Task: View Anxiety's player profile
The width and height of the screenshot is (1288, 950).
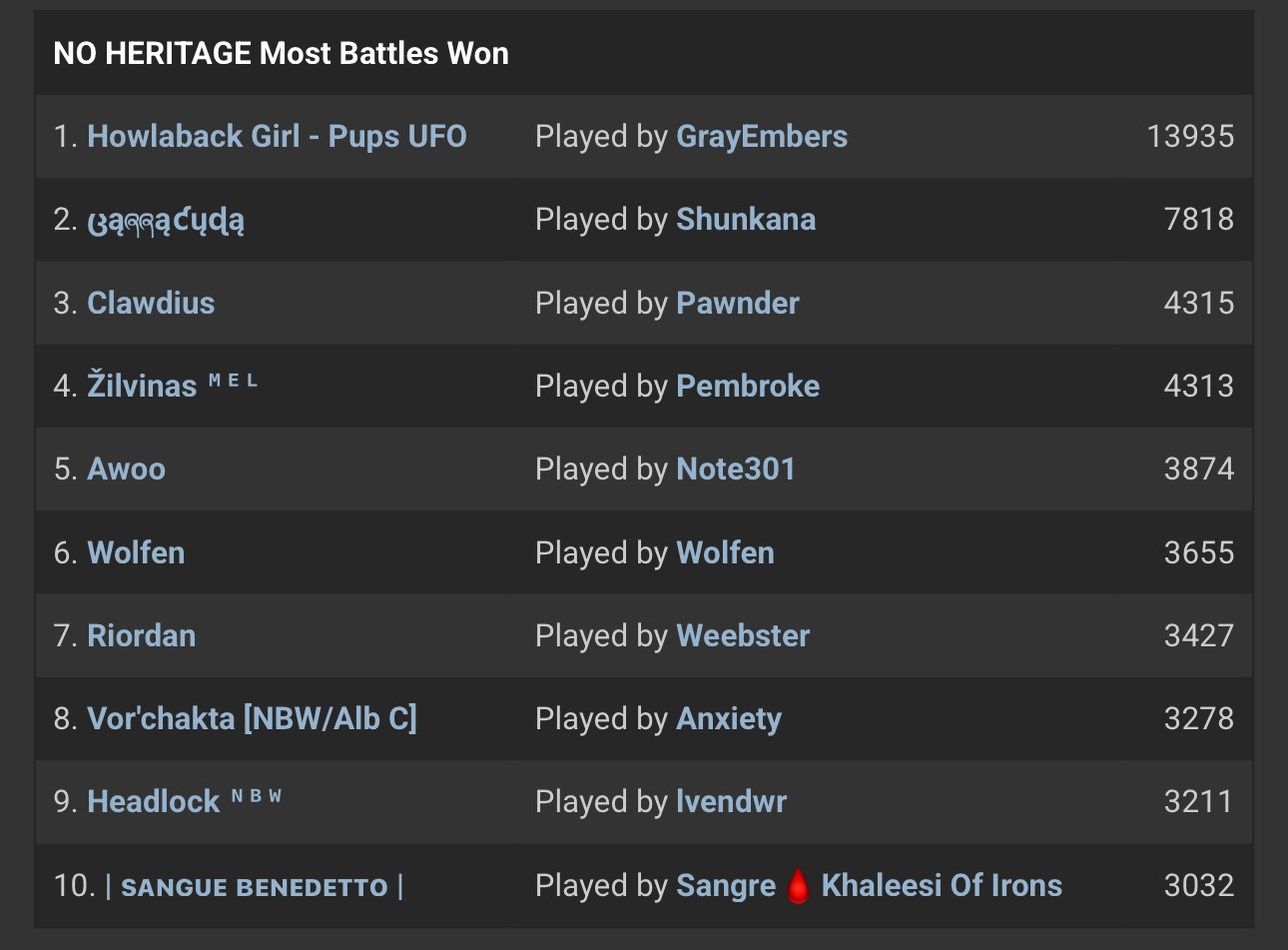Action: pyautogui.click(x=729, y=719)
